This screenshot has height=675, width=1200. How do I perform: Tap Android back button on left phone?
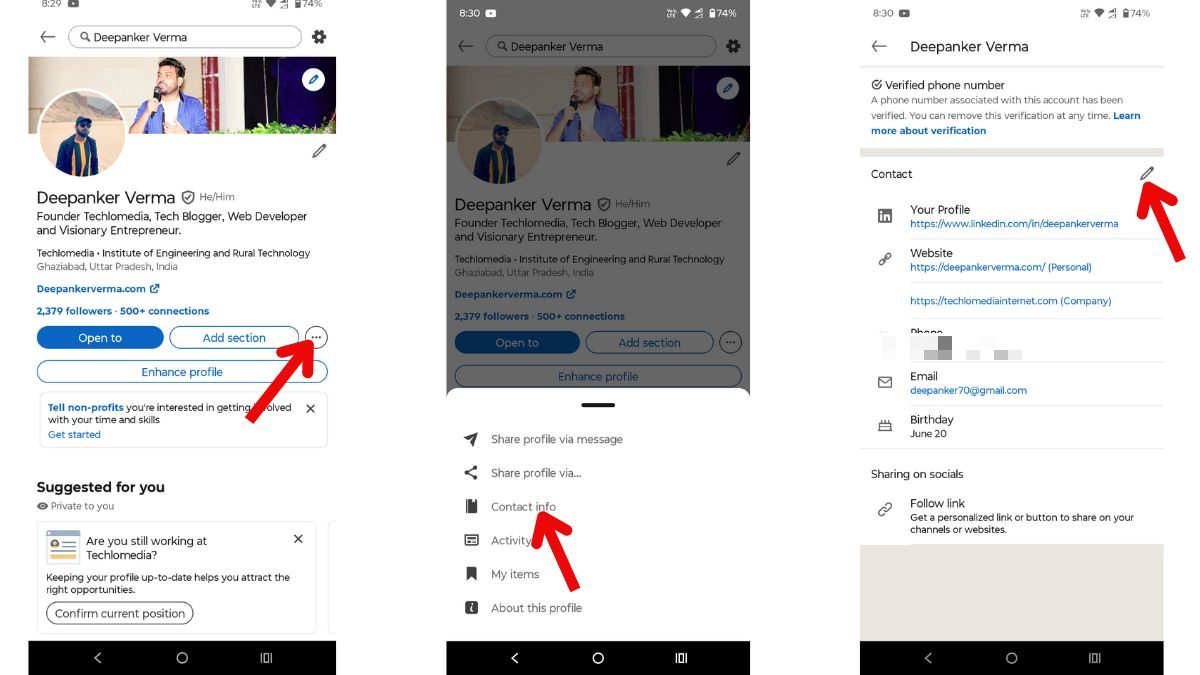[97, 658]
